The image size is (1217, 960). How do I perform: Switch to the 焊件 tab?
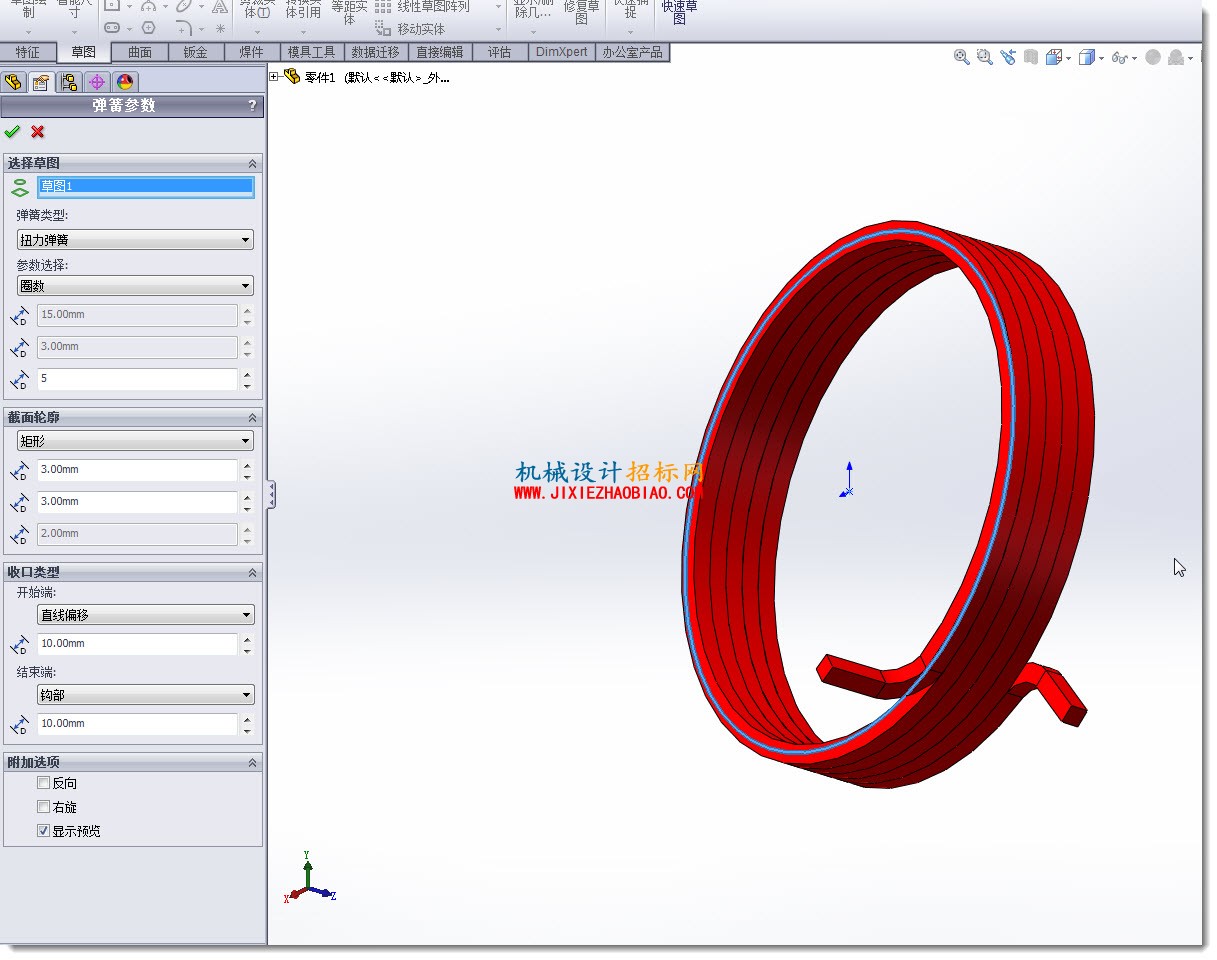[252, 52]
